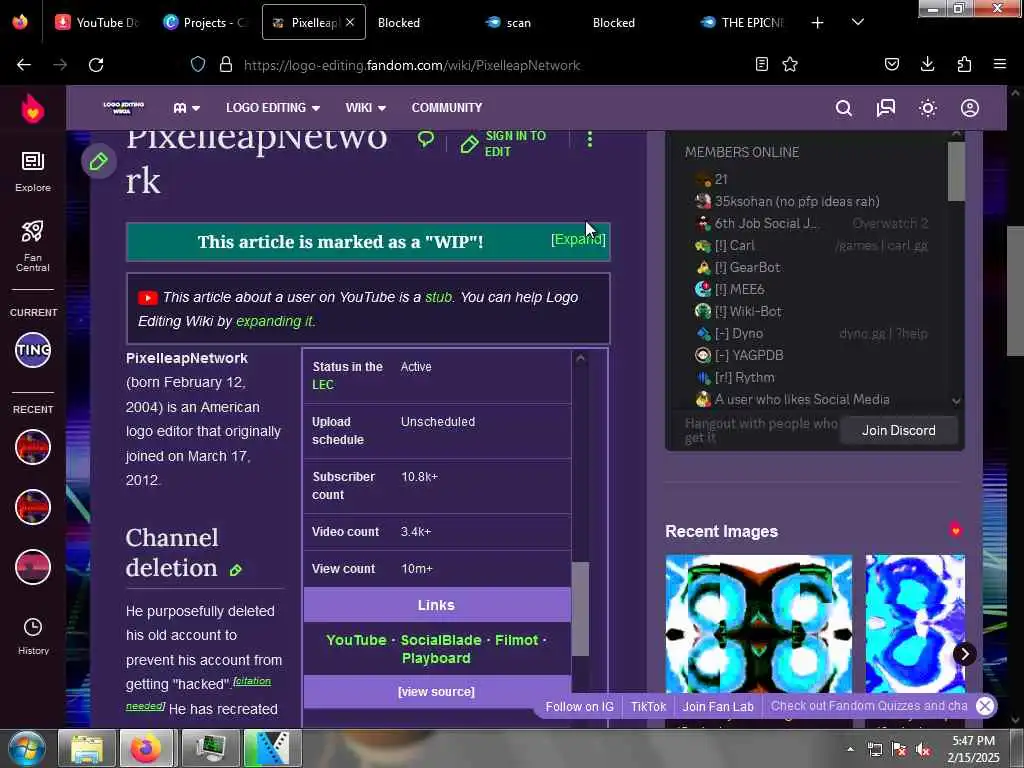Click Firefox reload page button
The height and width of the screenshot is (768, 1024).
click(x=96, y=65)
